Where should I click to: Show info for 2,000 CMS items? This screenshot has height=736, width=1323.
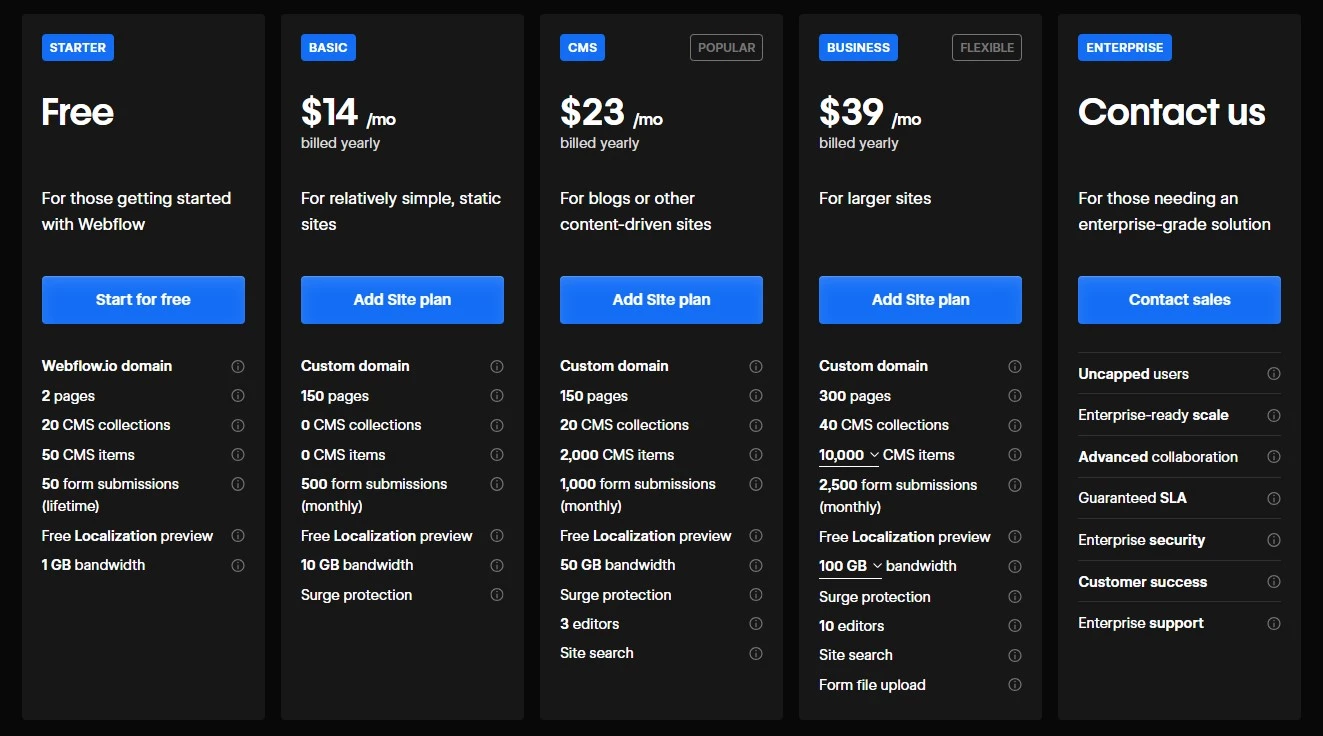pyautogui.click(x=756, y=455)
